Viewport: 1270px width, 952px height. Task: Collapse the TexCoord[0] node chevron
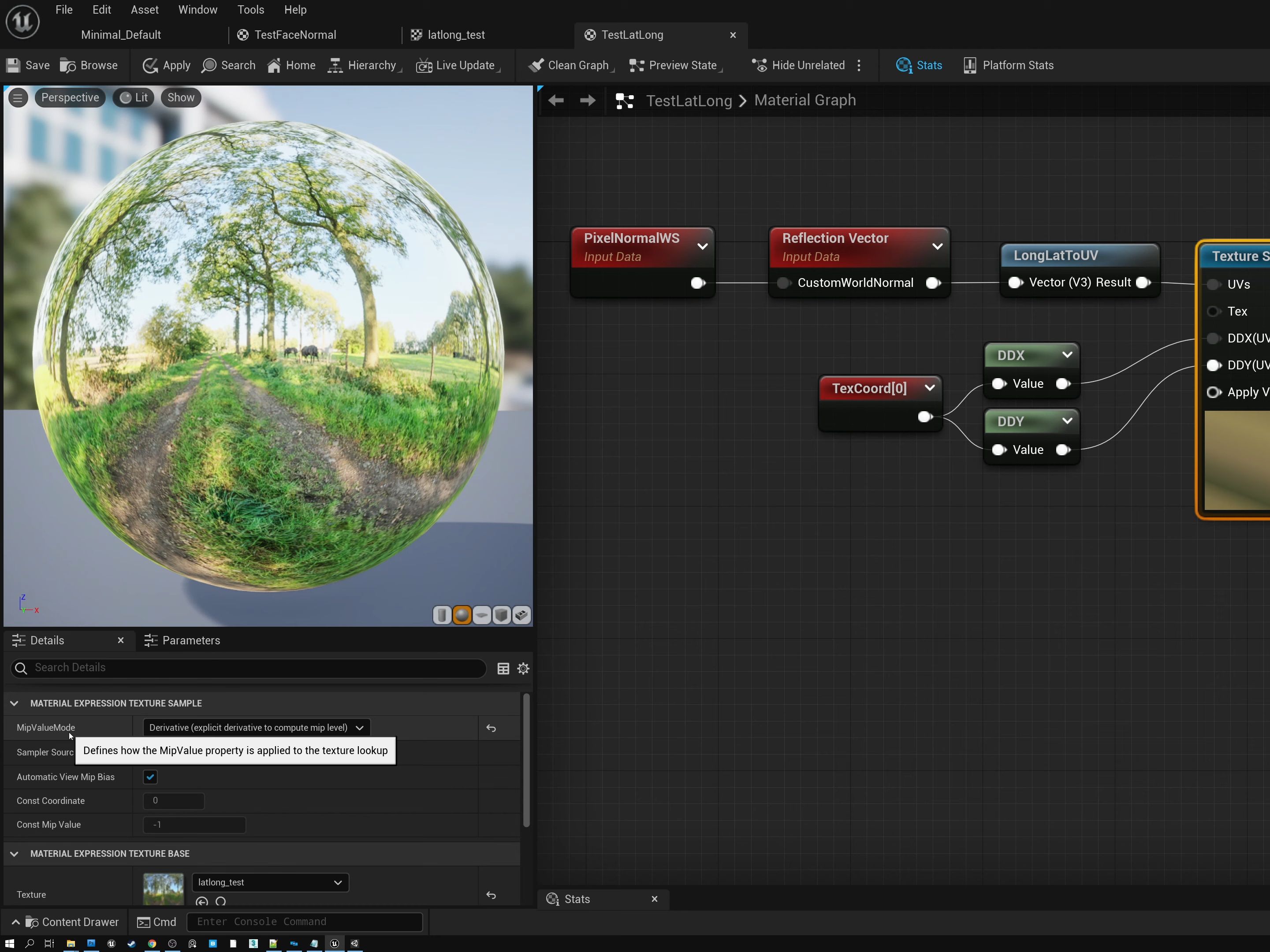coord(930,388)
